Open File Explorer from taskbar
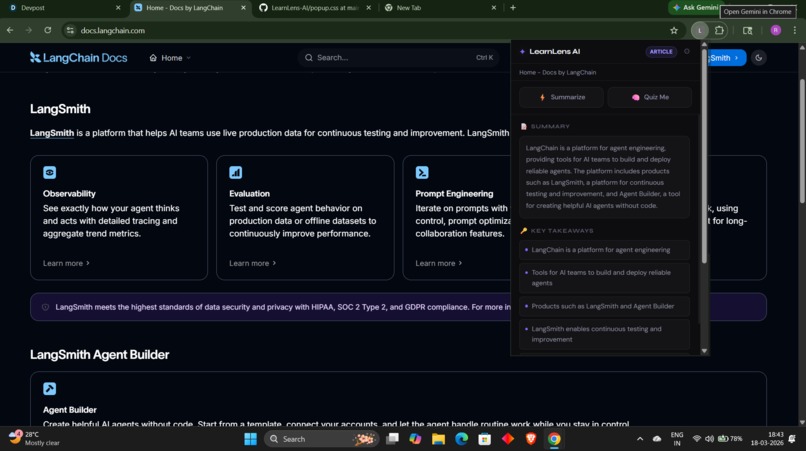Image resolution: width=806 pixels, height=451 pixels. pyautogui.click(x=438, y=439)
